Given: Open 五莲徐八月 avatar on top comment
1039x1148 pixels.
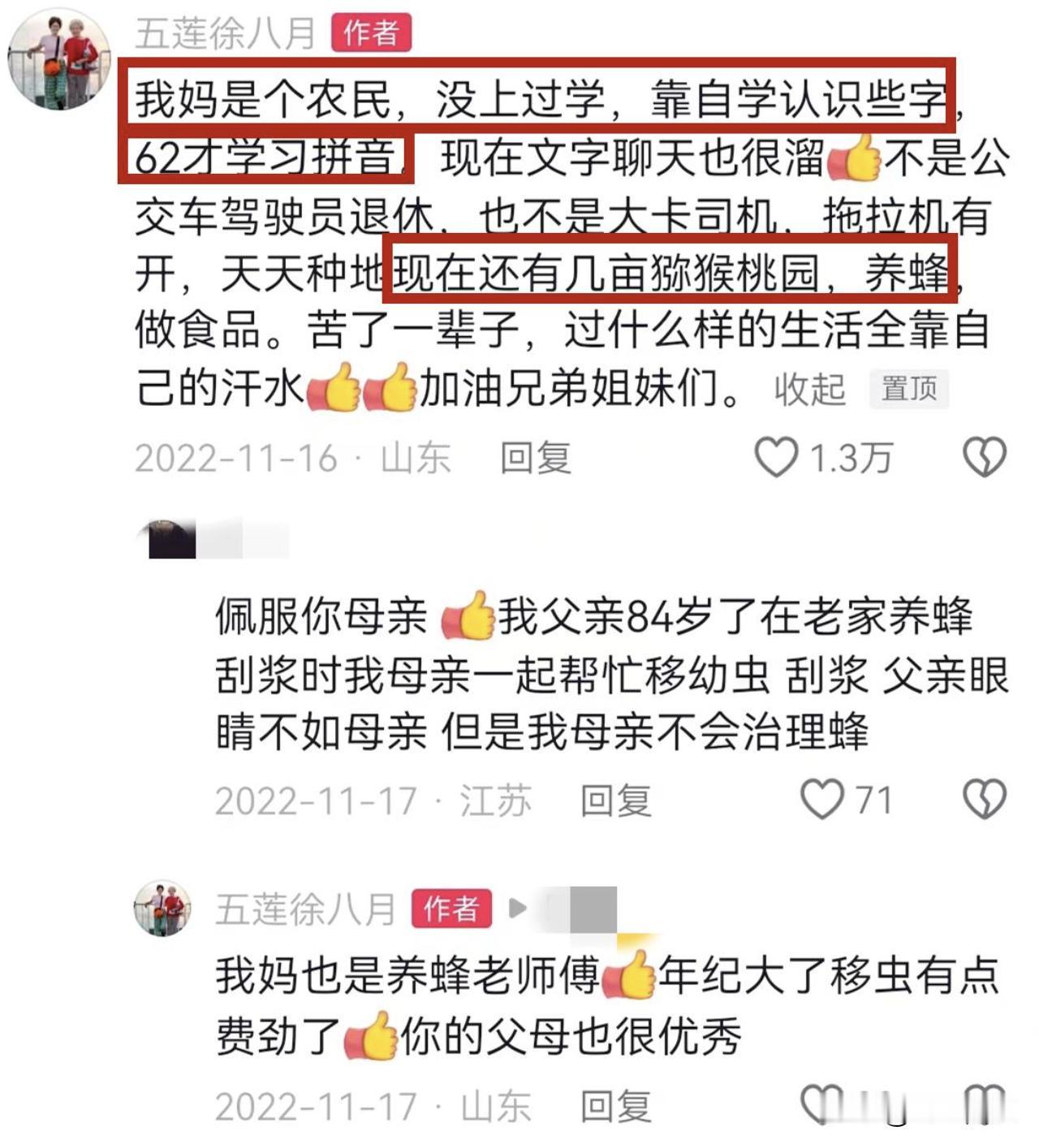Looking at the screenshot, I should tap(58, 58).
